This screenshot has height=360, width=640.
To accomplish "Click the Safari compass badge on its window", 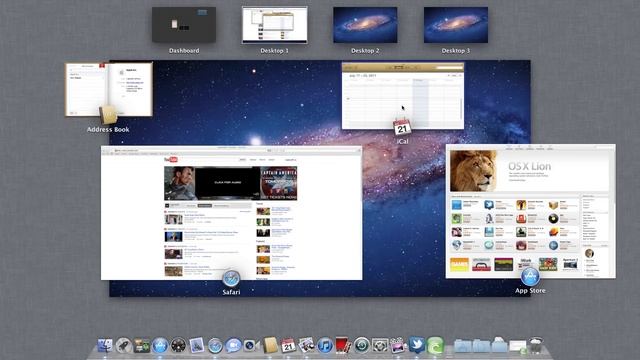I will (231, 278).
